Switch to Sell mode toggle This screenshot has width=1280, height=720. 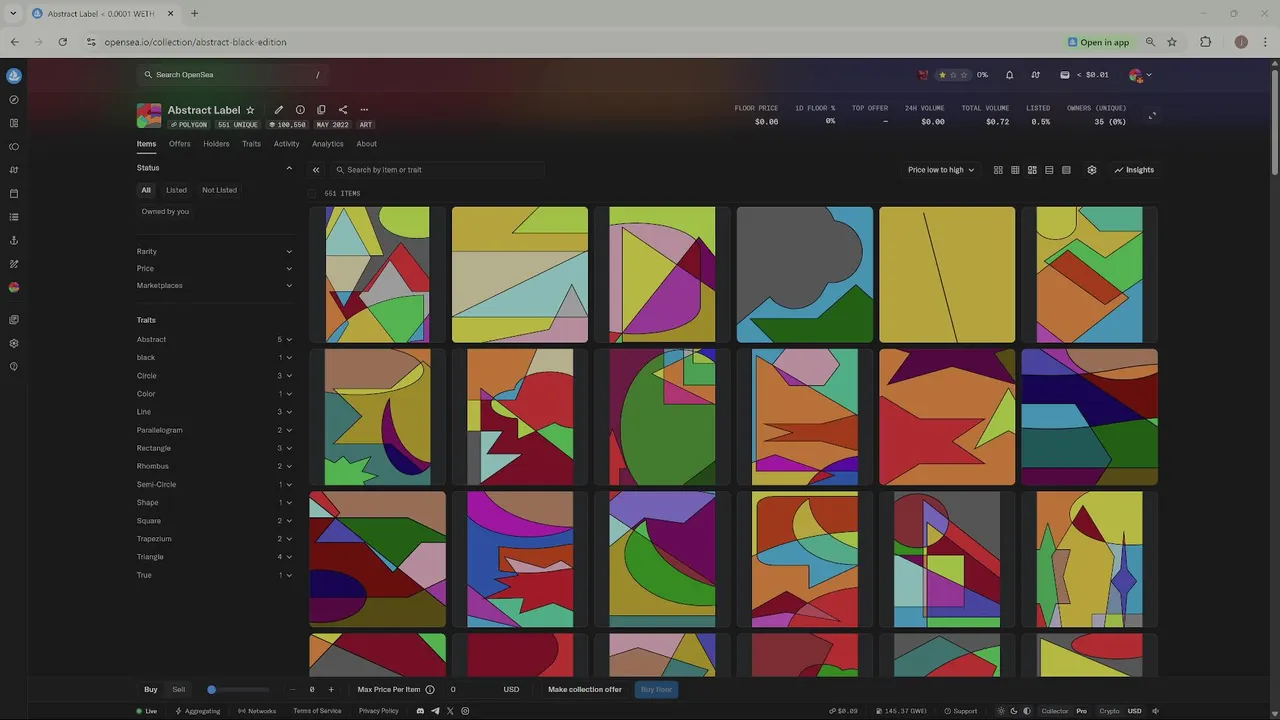[x=179, y=689]
